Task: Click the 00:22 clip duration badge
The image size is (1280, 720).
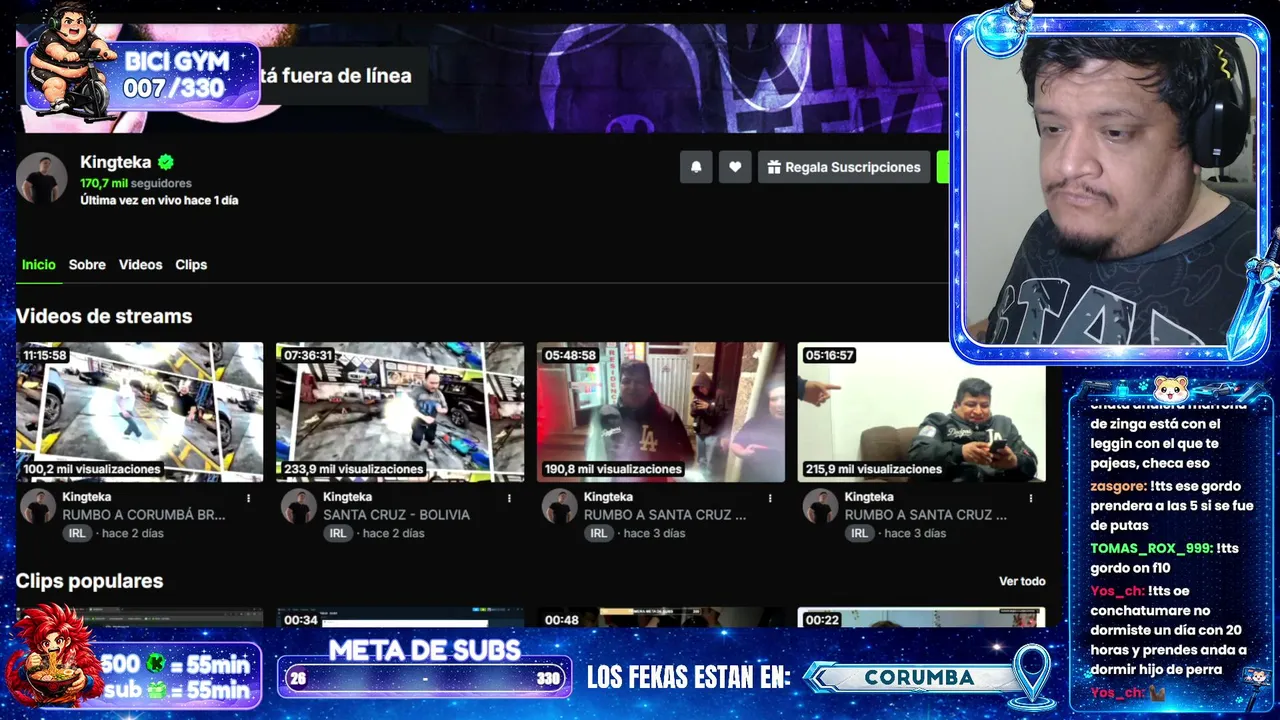Action: click(822, 620)
